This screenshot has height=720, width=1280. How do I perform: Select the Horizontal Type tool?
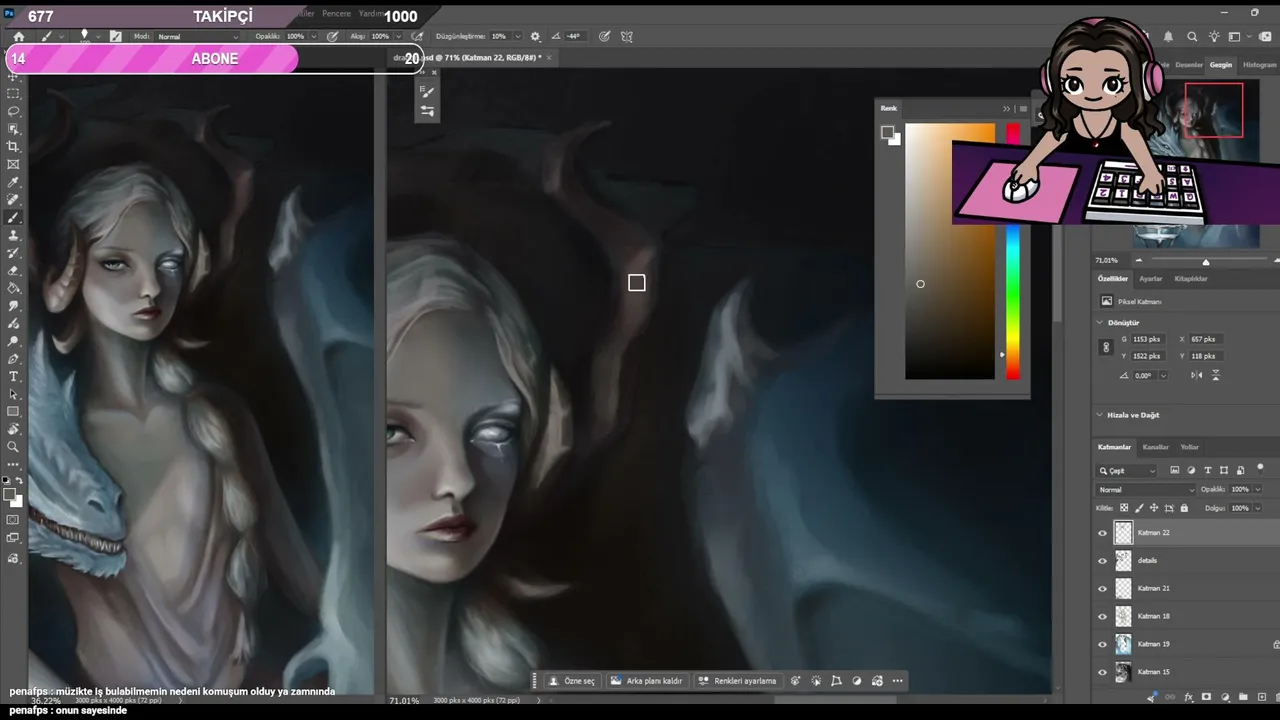point(13,376)
